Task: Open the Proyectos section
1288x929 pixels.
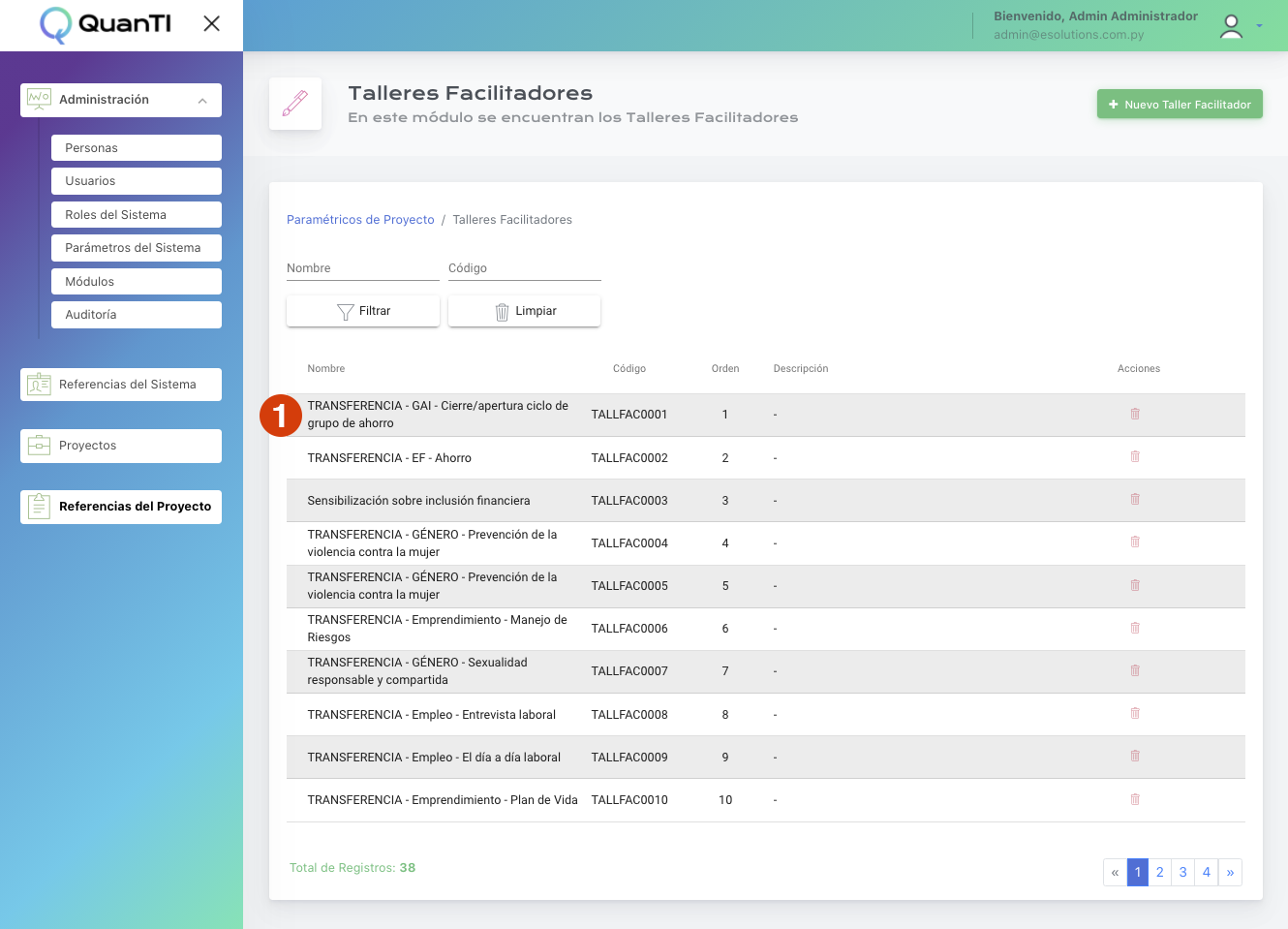Action: (x=121, y=446)
